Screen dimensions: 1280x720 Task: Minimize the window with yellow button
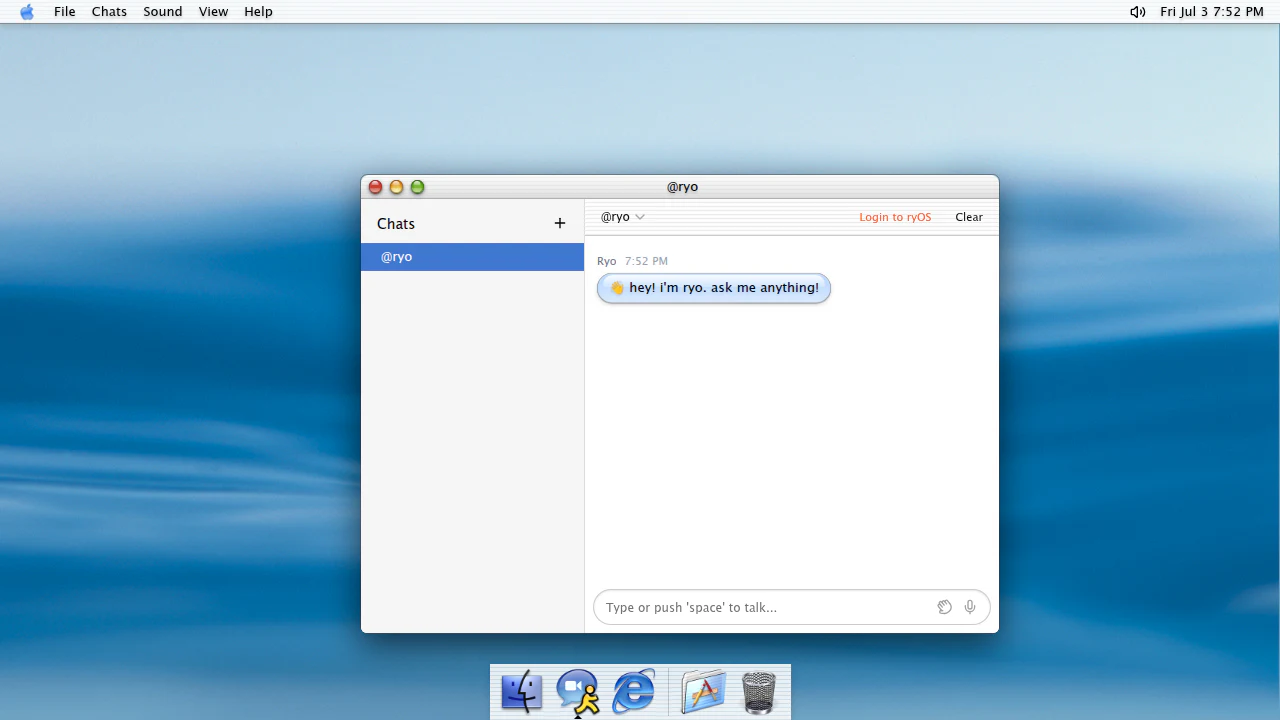(396, 187)
